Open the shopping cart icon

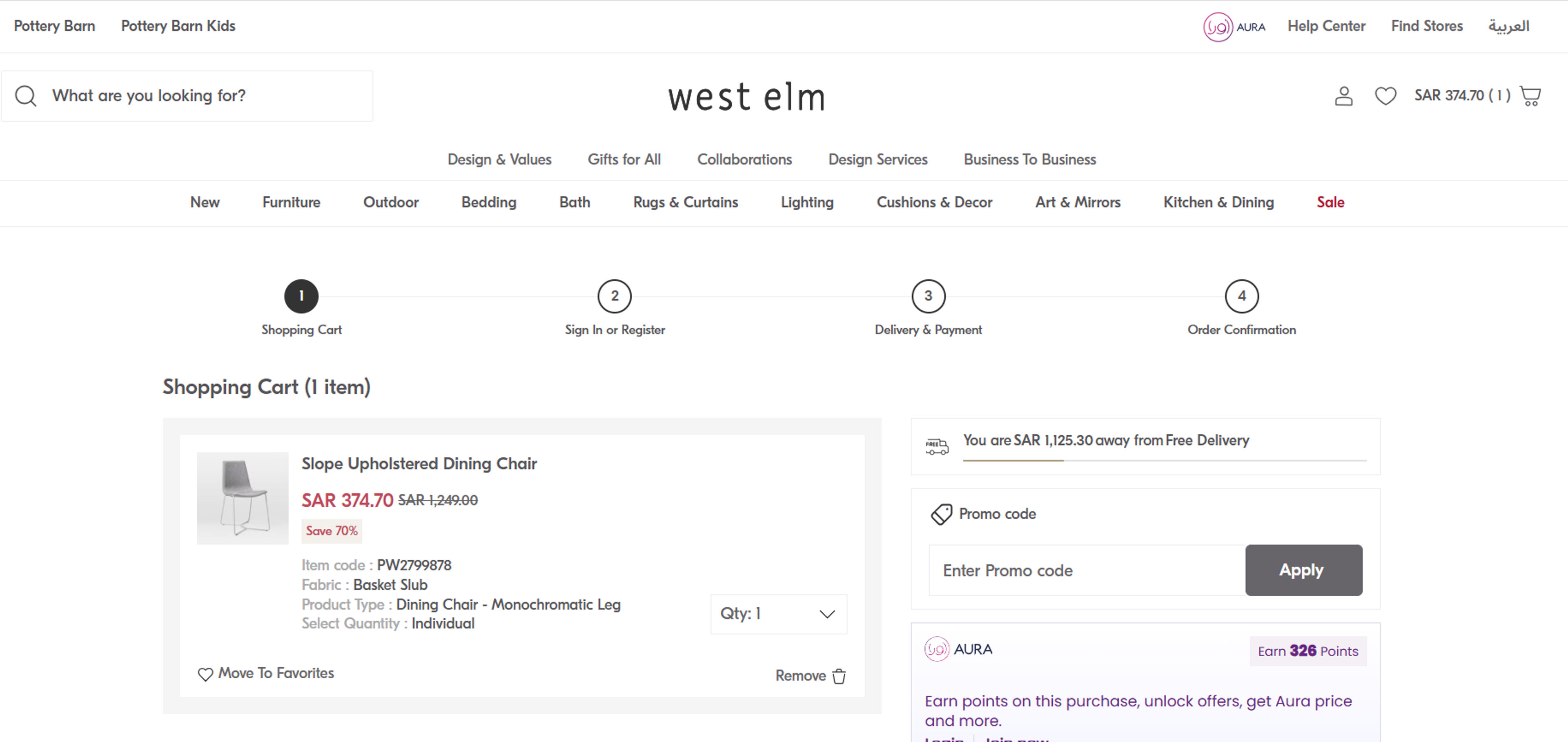pos(1530,96)
